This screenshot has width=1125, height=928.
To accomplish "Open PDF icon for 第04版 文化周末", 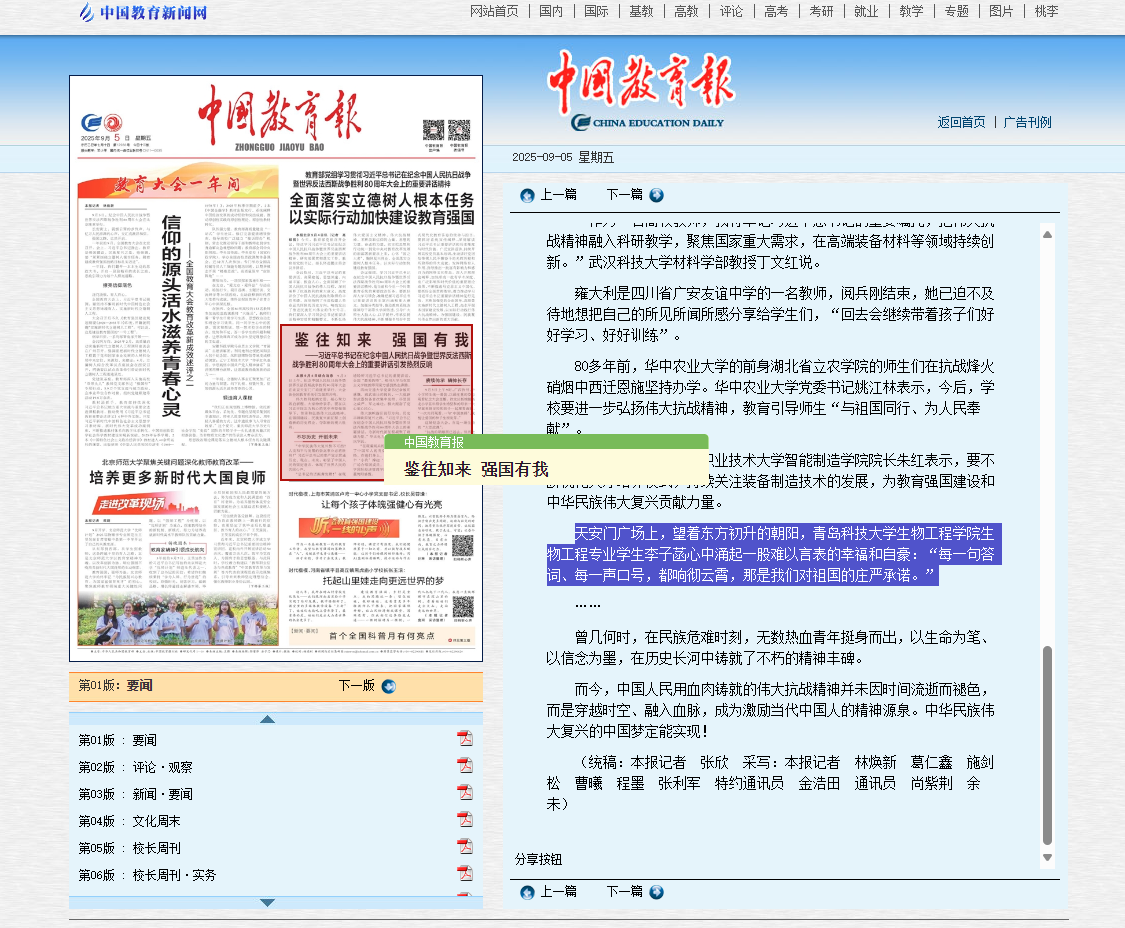I will [x=465, y=820].
